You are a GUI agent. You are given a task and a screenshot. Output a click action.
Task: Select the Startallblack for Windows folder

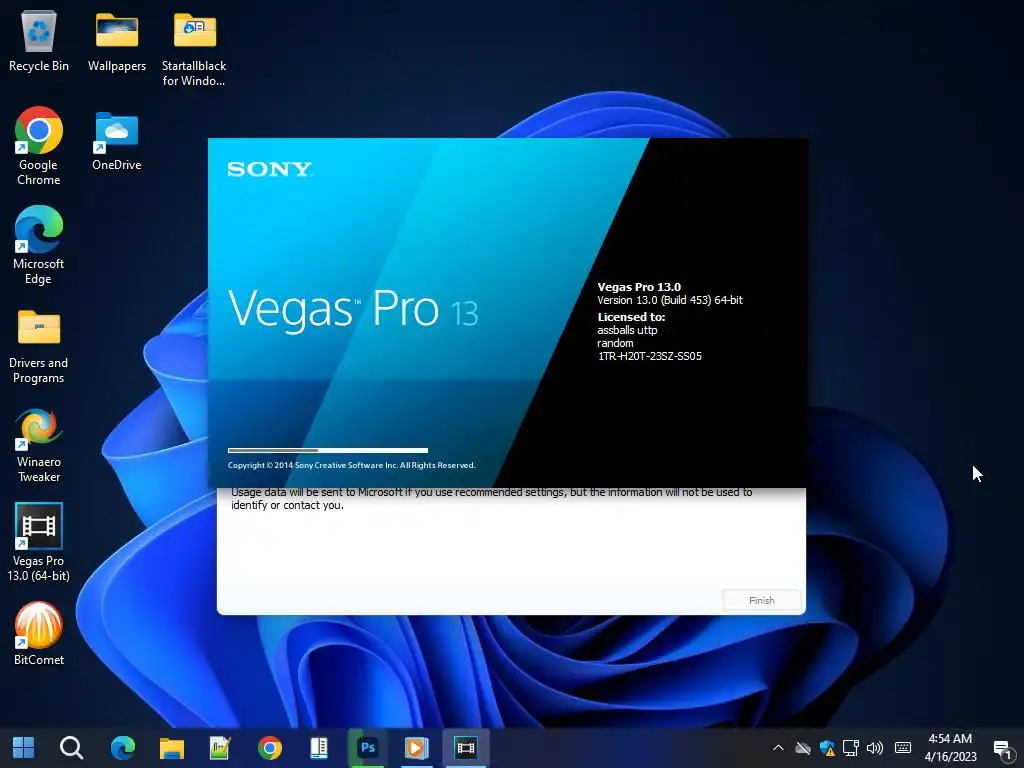(x=194, y=49)
